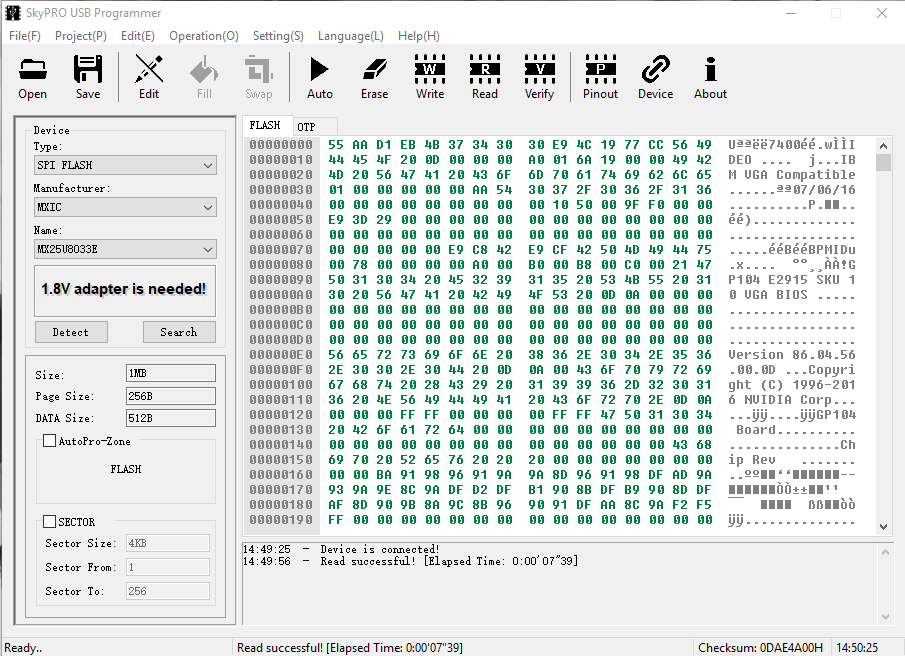Click the Page Size field showing 256B
Screen dimensions: 905x656
[x=171, y=396]
